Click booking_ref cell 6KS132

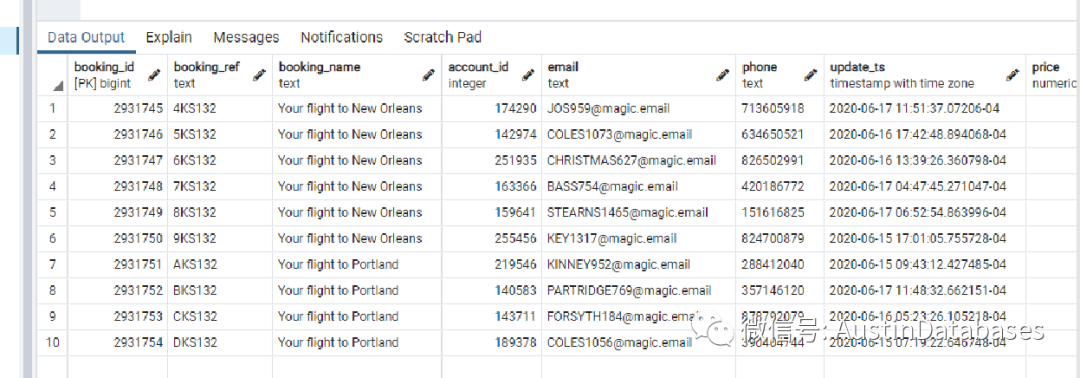[220, 160]
